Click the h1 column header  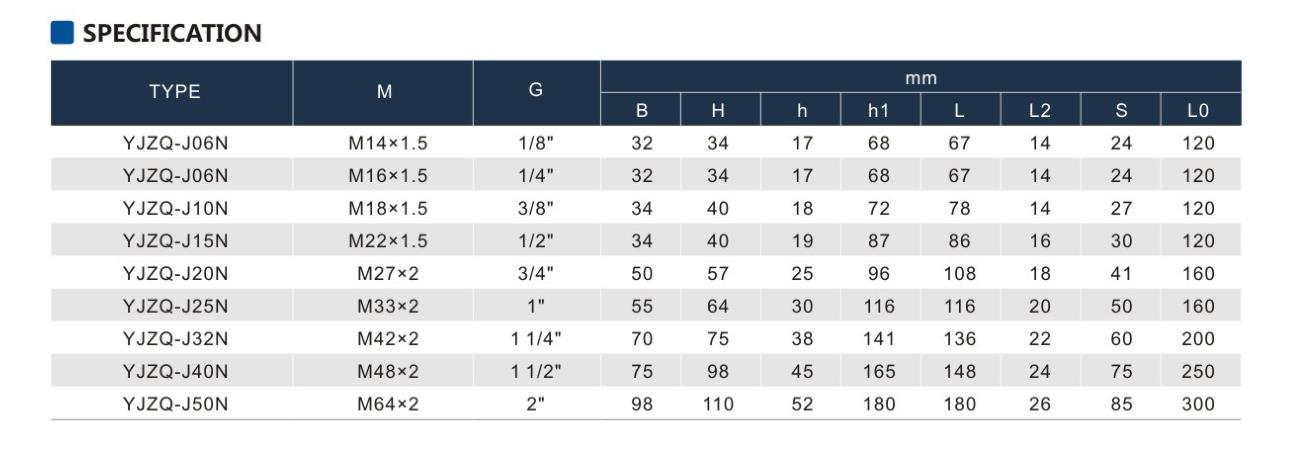coord(878,110)
